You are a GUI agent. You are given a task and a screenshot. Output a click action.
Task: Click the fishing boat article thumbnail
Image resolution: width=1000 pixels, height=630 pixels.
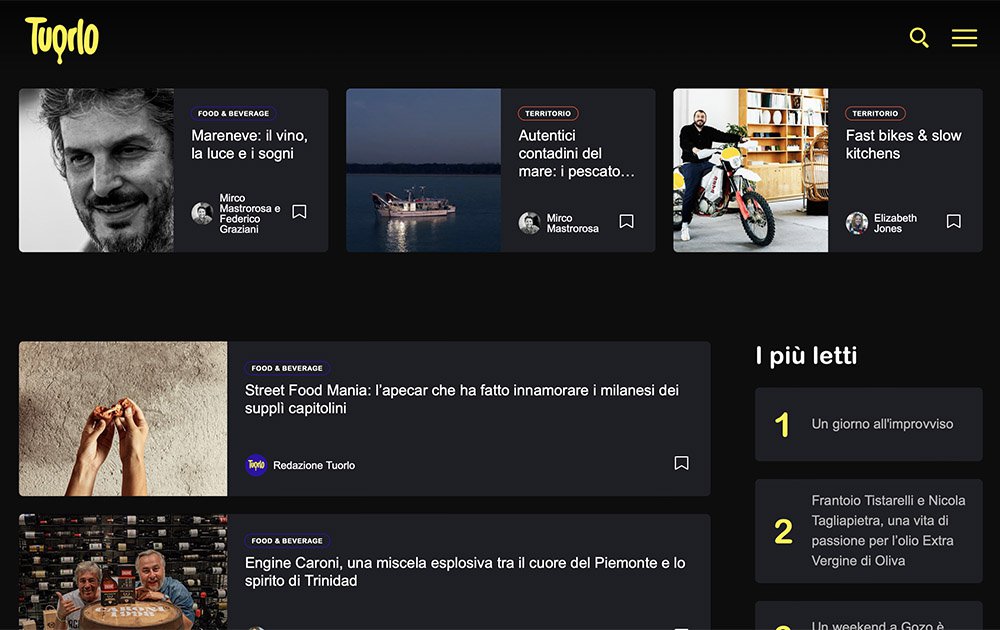422,169
